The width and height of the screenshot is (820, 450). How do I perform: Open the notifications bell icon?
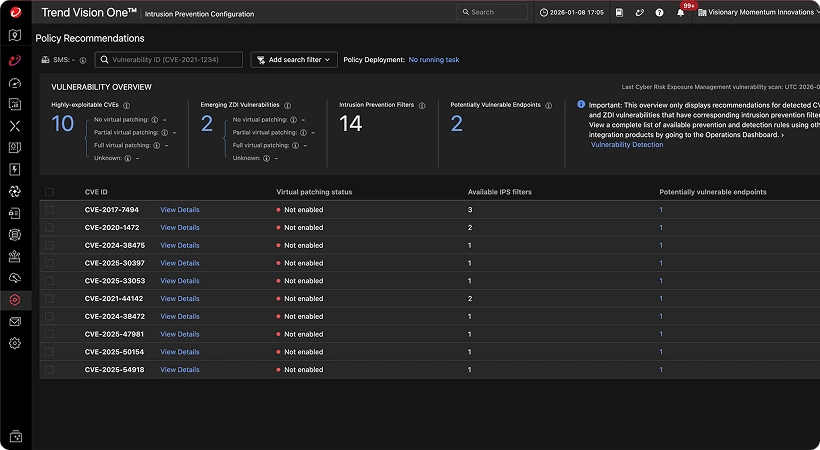click(x=680, y=13)
